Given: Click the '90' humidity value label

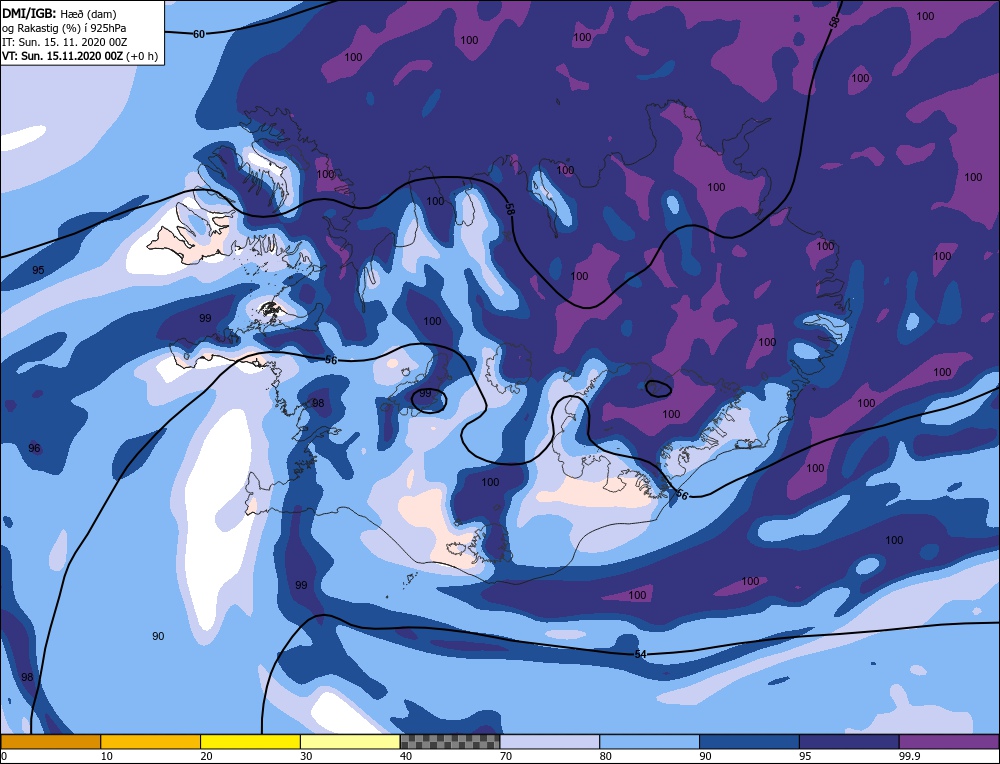Looking at the screenshot, I should 158,636.
